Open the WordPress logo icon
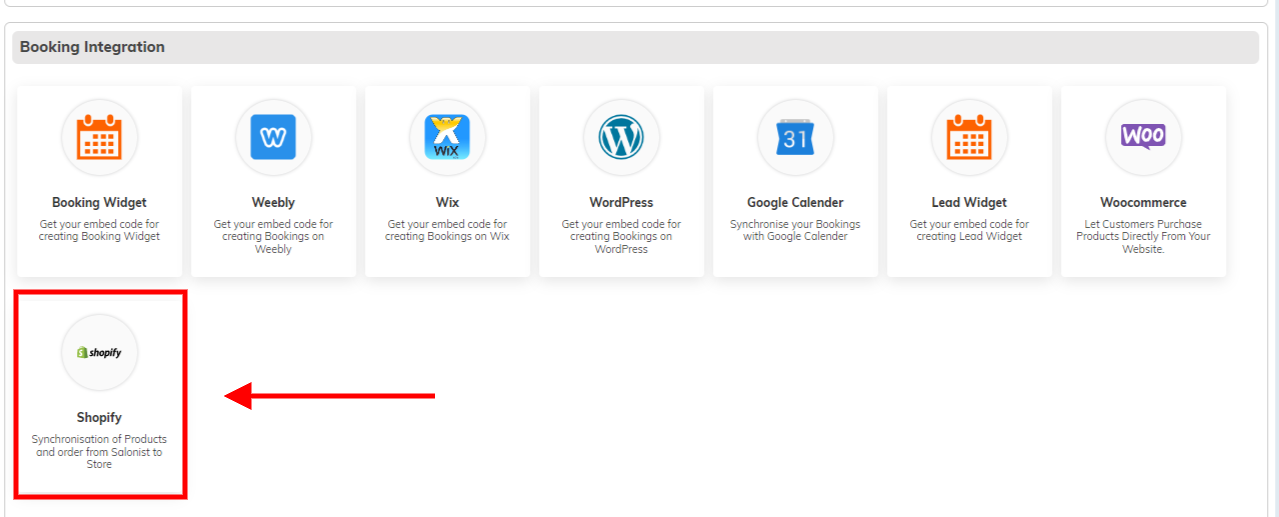 (x=621, y=138)
